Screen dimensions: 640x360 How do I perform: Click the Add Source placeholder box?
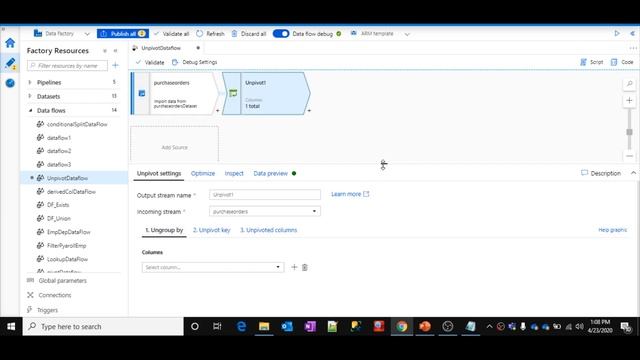point(174,144)
